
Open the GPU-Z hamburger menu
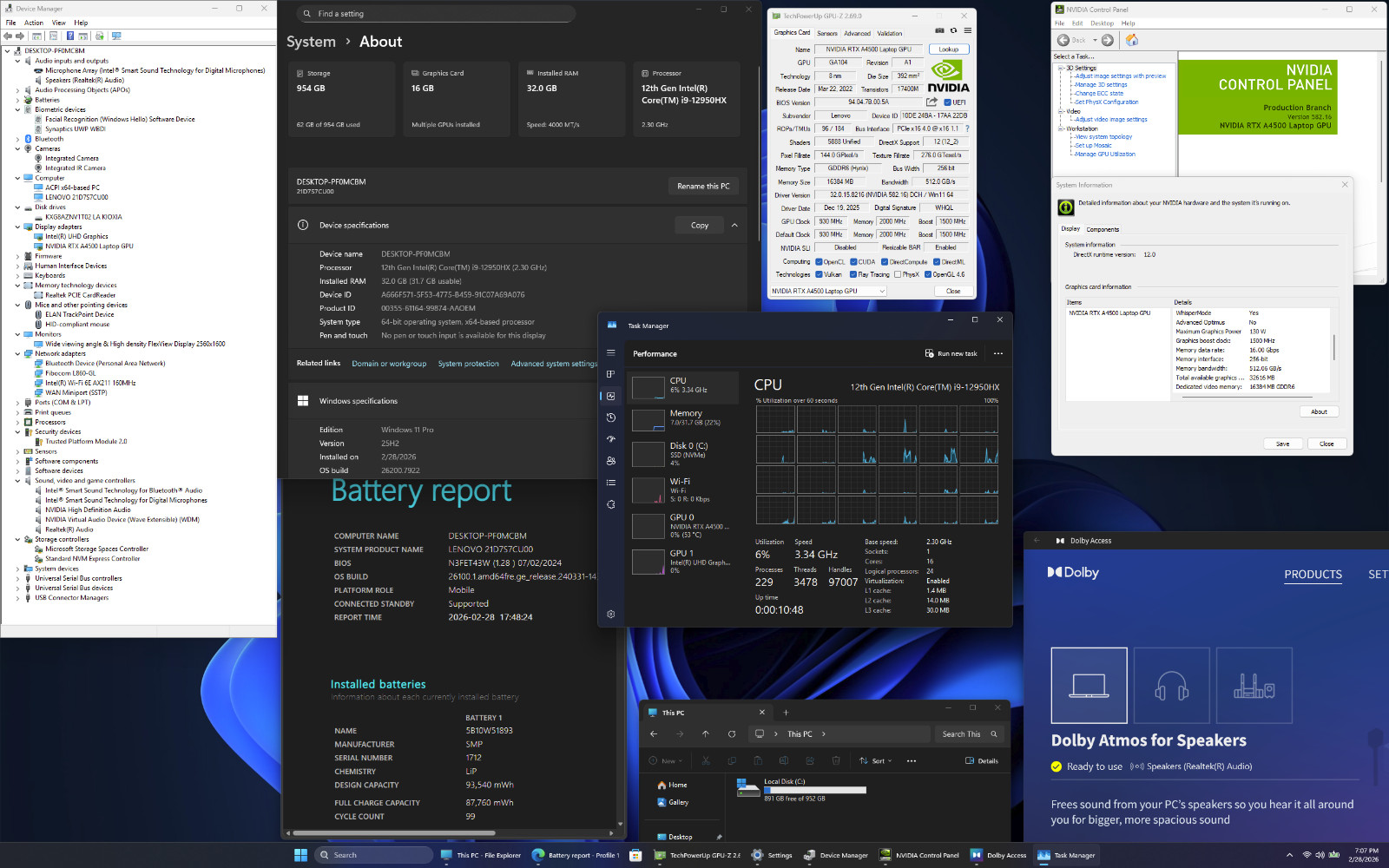pos(967,30)
